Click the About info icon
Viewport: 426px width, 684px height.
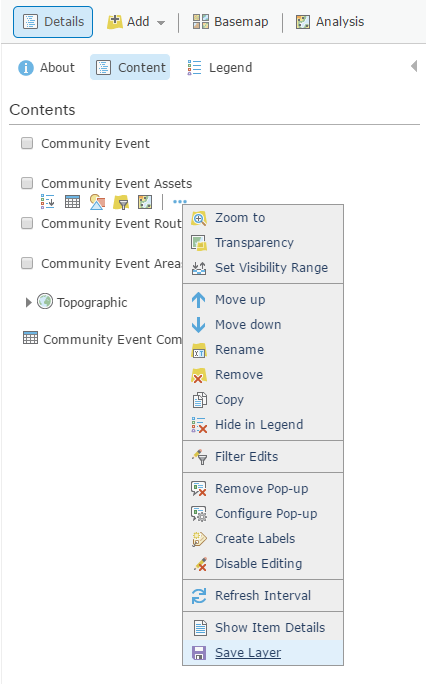(26, 68)
